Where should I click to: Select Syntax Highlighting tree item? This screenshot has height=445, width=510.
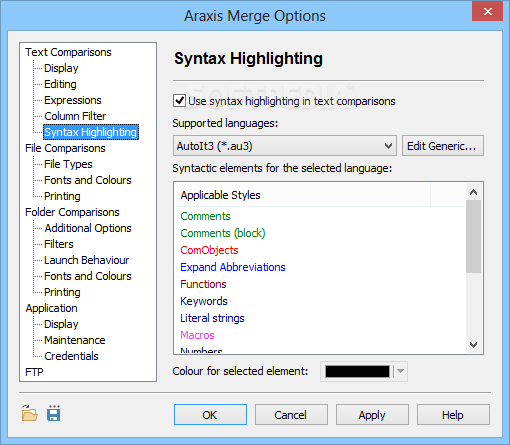[91, 132]
